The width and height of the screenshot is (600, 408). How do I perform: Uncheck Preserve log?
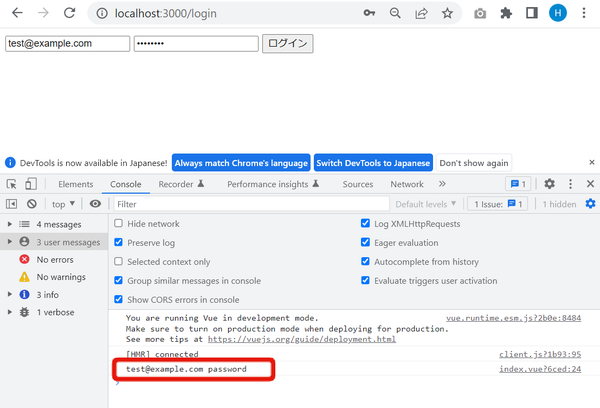pyautogui.click(x=119, y=242)
